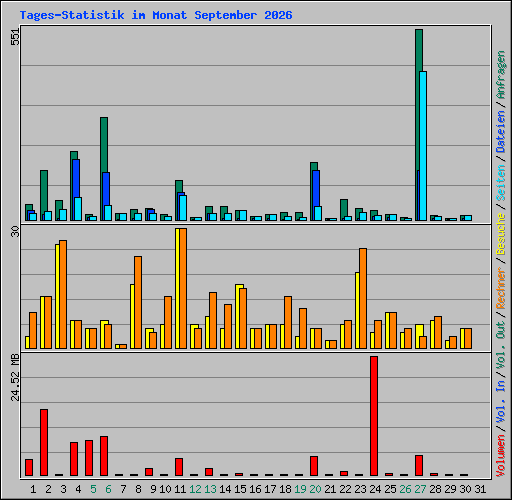Select the tall cyan Seiten bar on day 27

pyautogui.click(x=423, y=146)
